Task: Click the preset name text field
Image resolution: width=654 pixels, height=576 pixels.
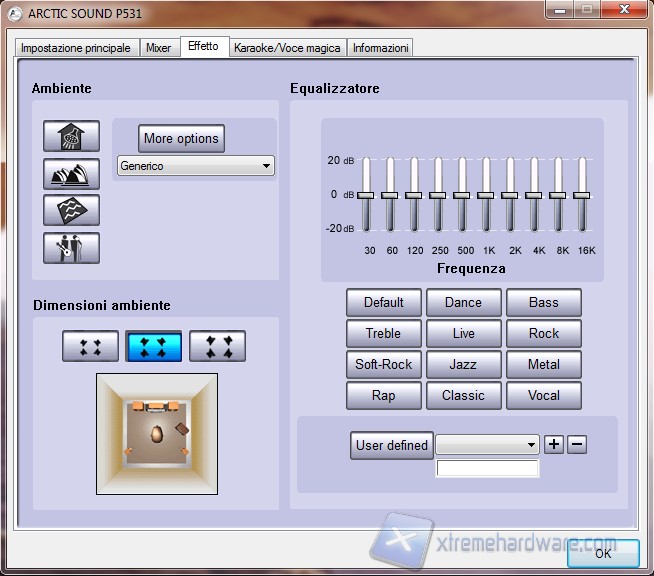Action: pyautogui.click(x=488, y=468)
